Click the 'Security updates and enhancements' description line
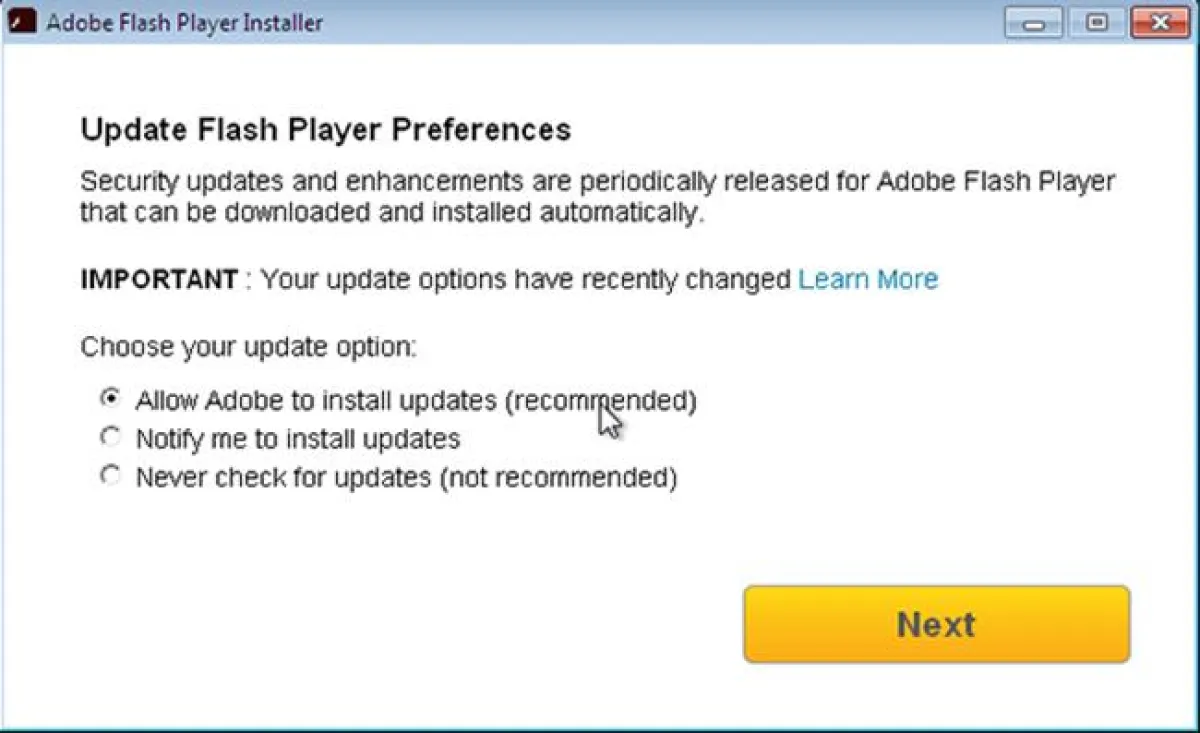This screenshot has width=1200, height=733. [597, 183]
